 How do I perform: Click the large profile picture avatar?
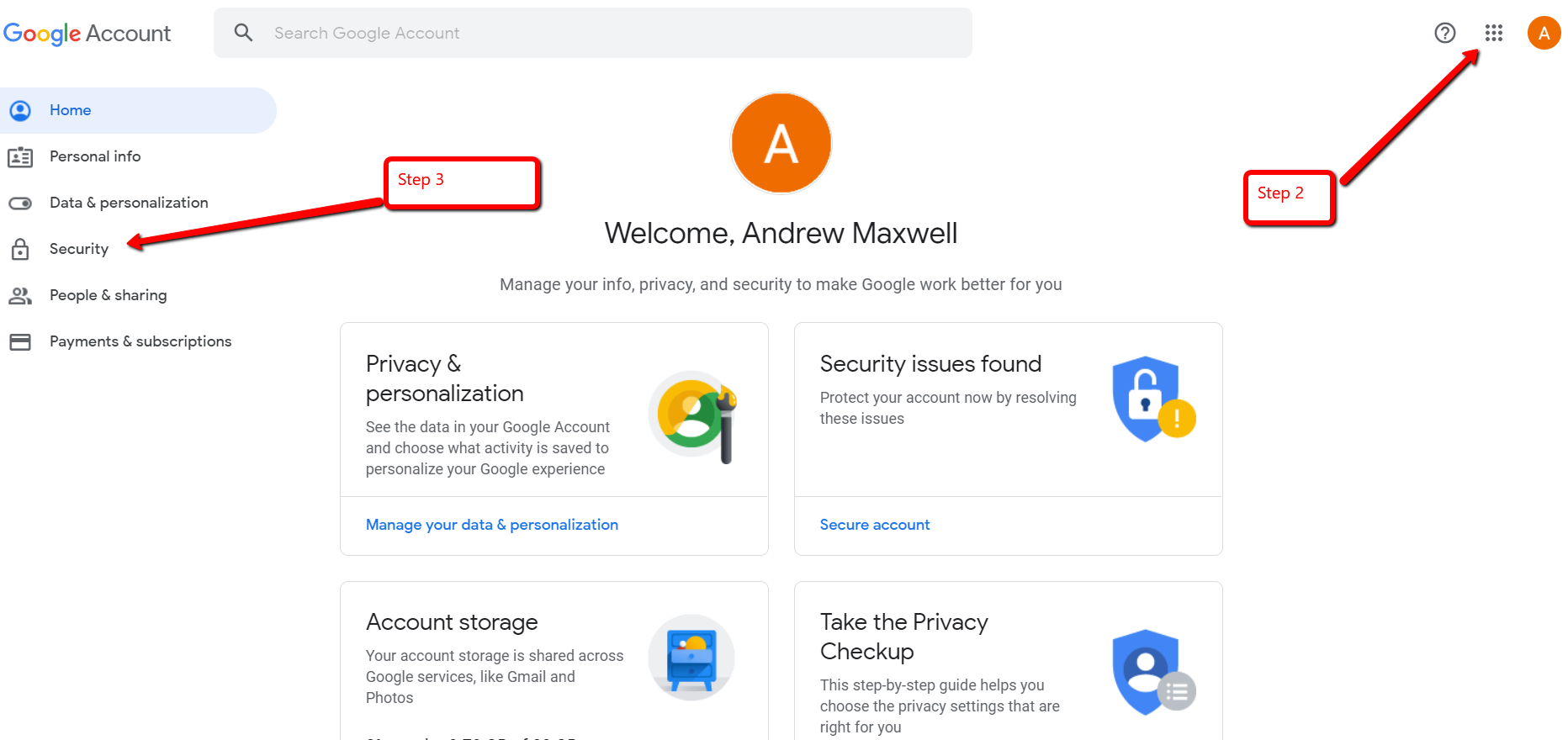click(x=781, y=143)
